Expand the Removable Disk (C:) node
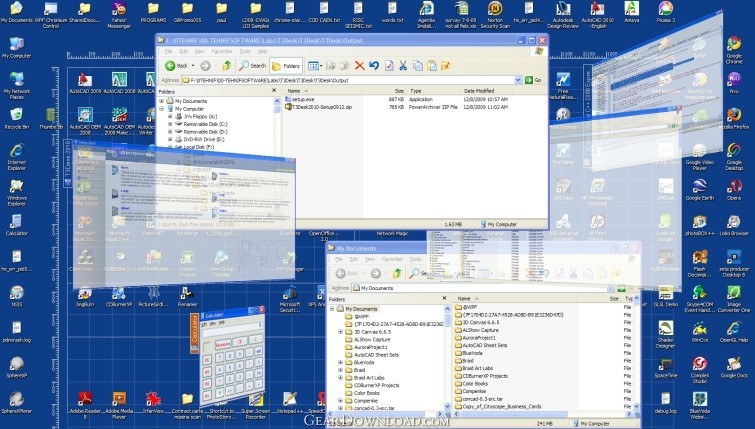The width and height of the screenshot is (755, 429). [170, 124]
